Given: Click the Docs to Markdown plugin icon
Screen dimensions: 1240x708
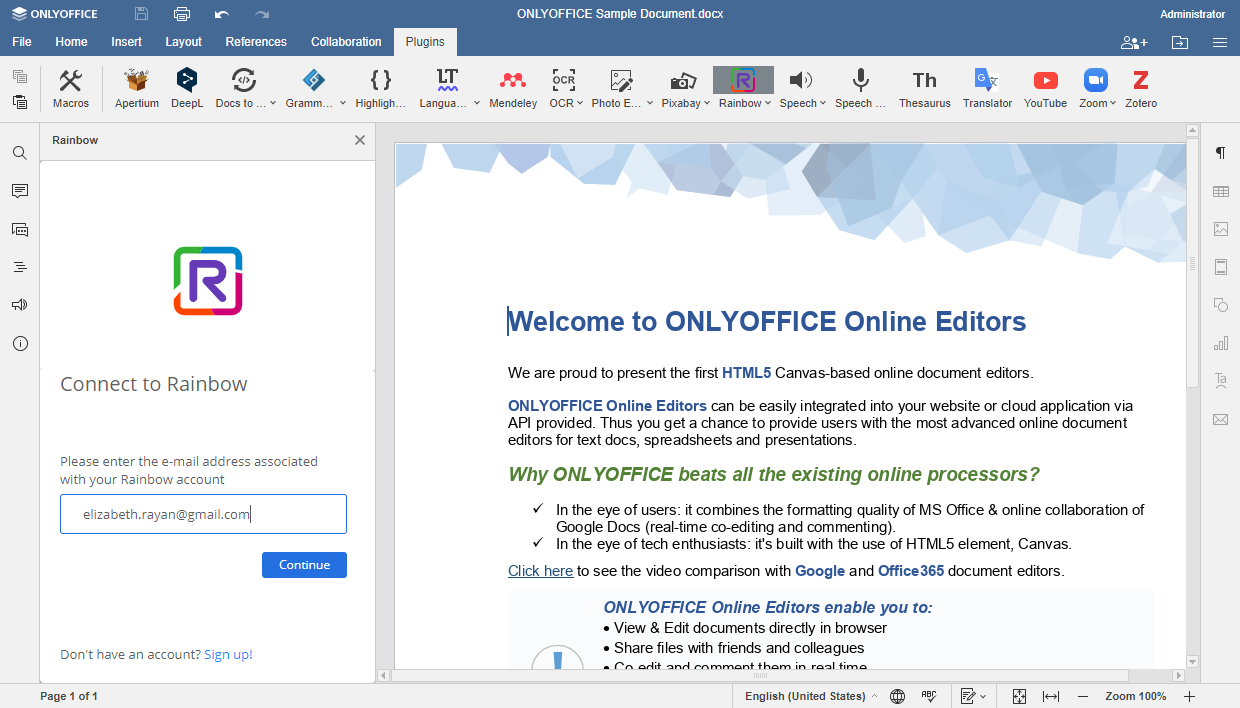Looking at the screenshot, I should click(x=242, y=81).
